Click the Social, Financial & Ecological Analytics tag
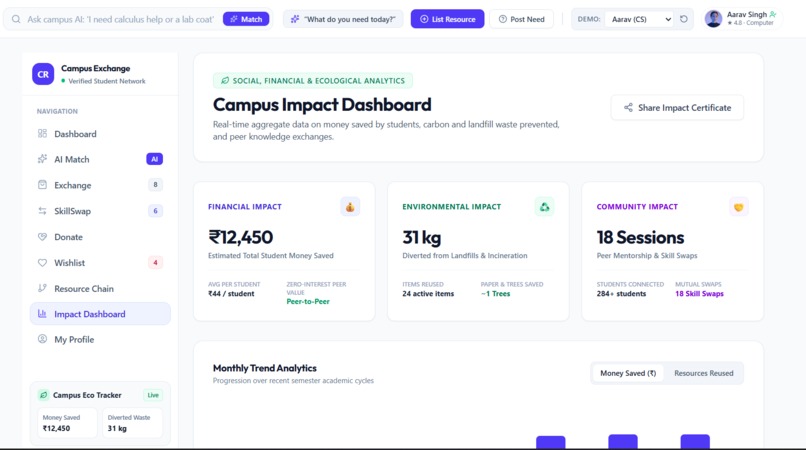Image resolution: width=806 pixels, height=450 pixels. tap(313, 81)
